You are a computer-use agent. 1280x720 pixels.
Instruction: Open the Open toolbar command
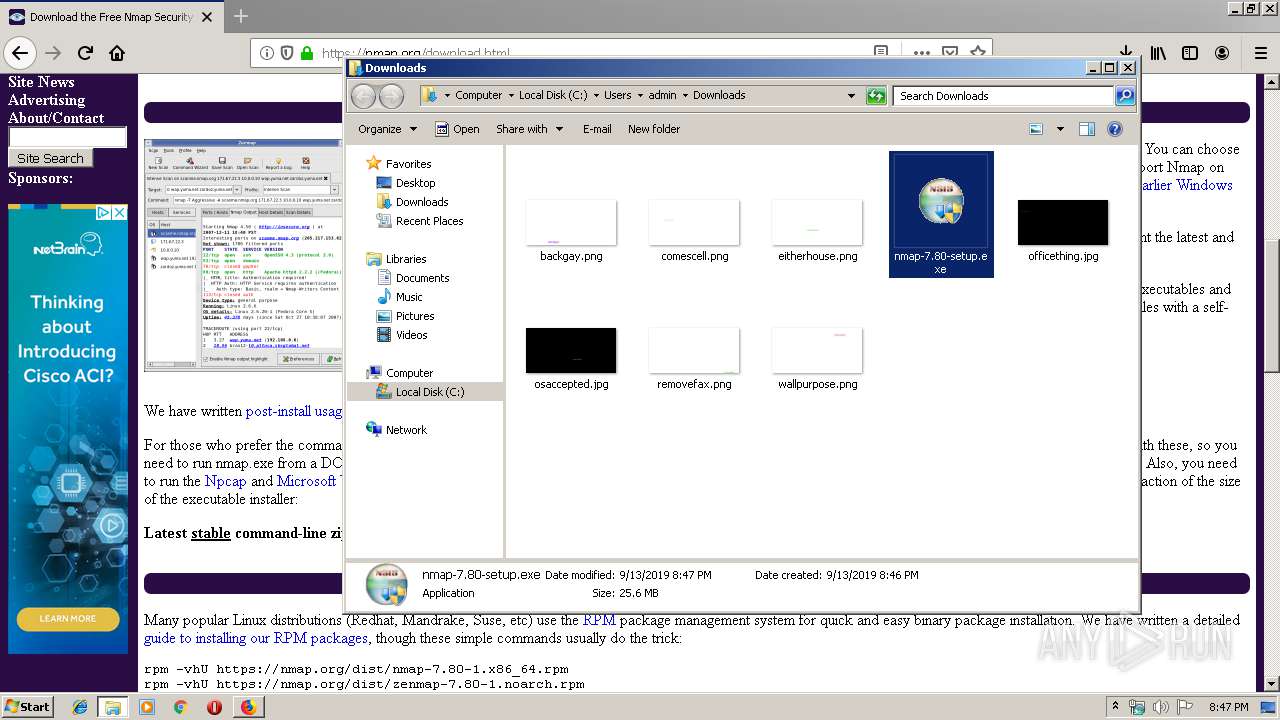click(x=457, y=129)
